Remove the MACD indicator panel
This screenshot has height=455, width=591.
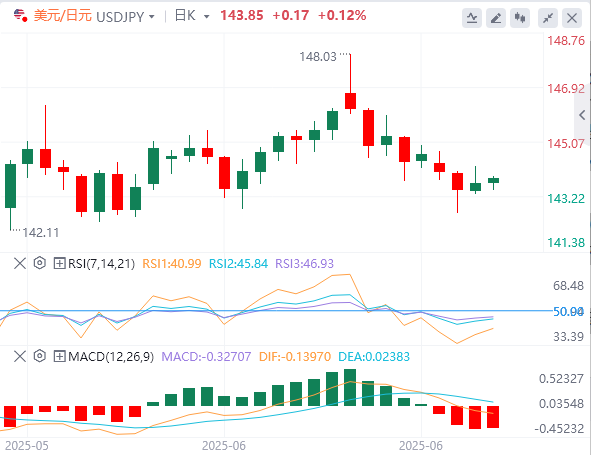click(20, 356)
